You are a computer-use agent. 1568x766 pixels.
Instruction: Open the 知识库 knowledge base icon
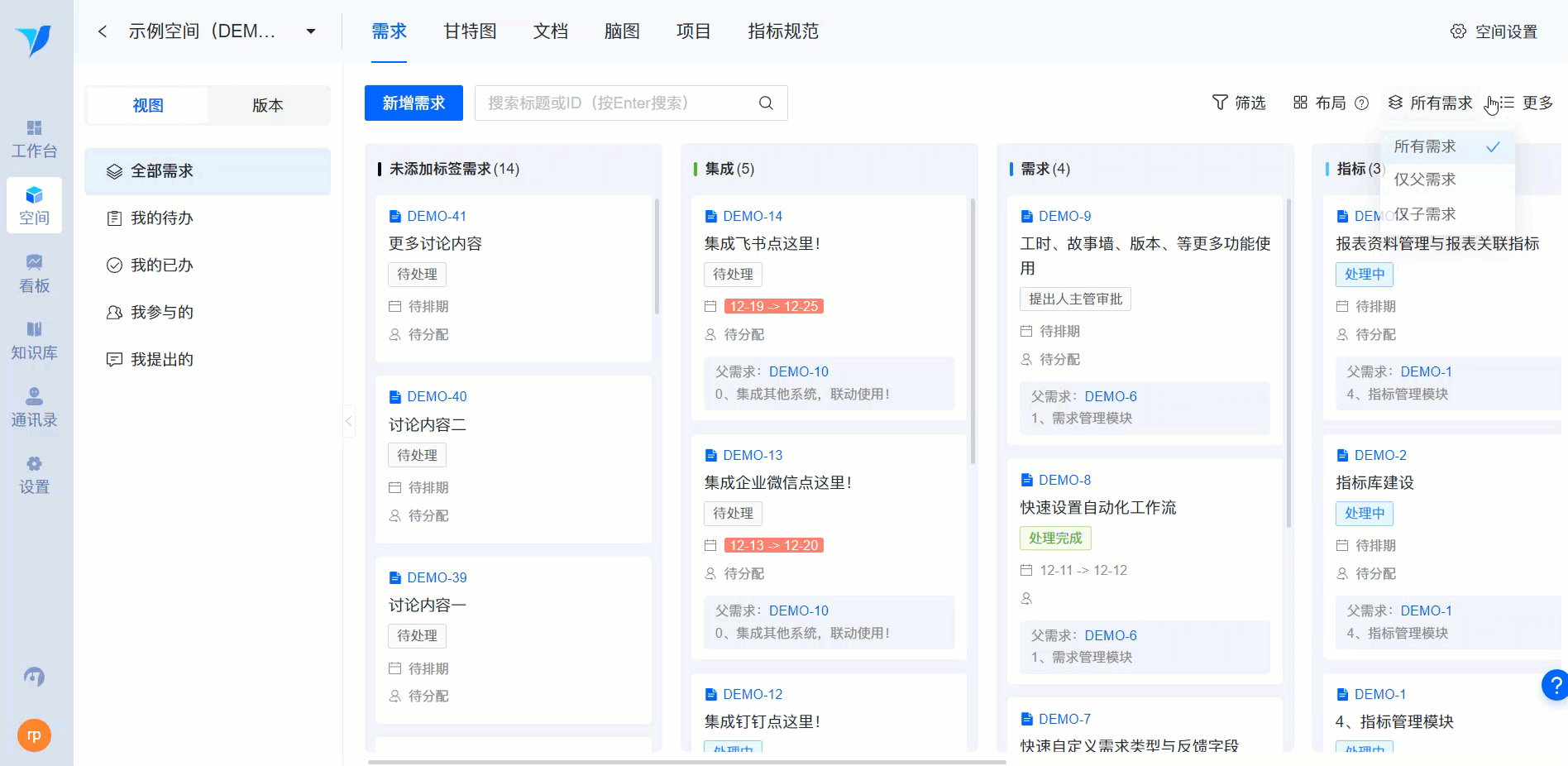tap(34, 341)
